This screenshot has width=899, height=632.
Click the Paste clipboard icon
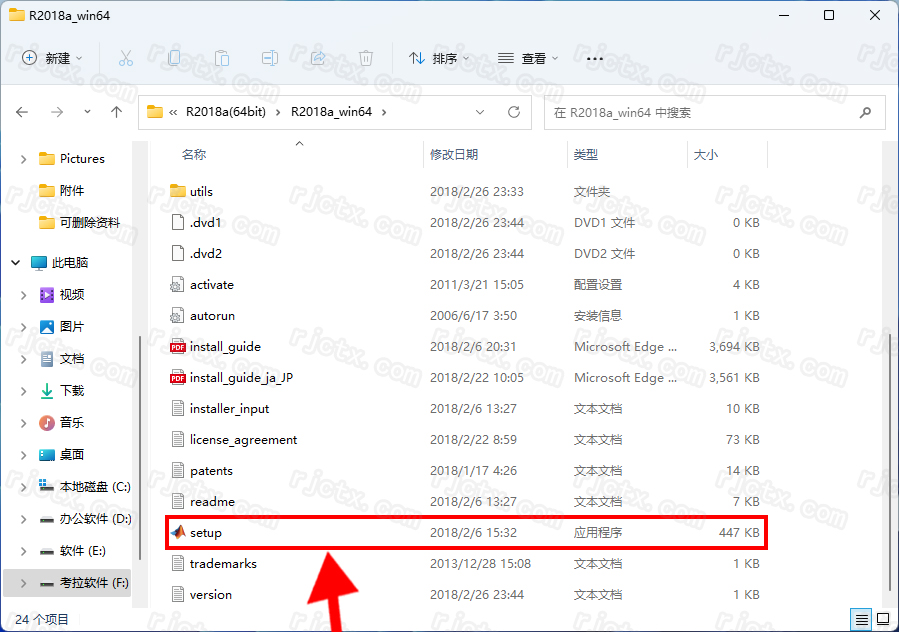coord(222,58)
